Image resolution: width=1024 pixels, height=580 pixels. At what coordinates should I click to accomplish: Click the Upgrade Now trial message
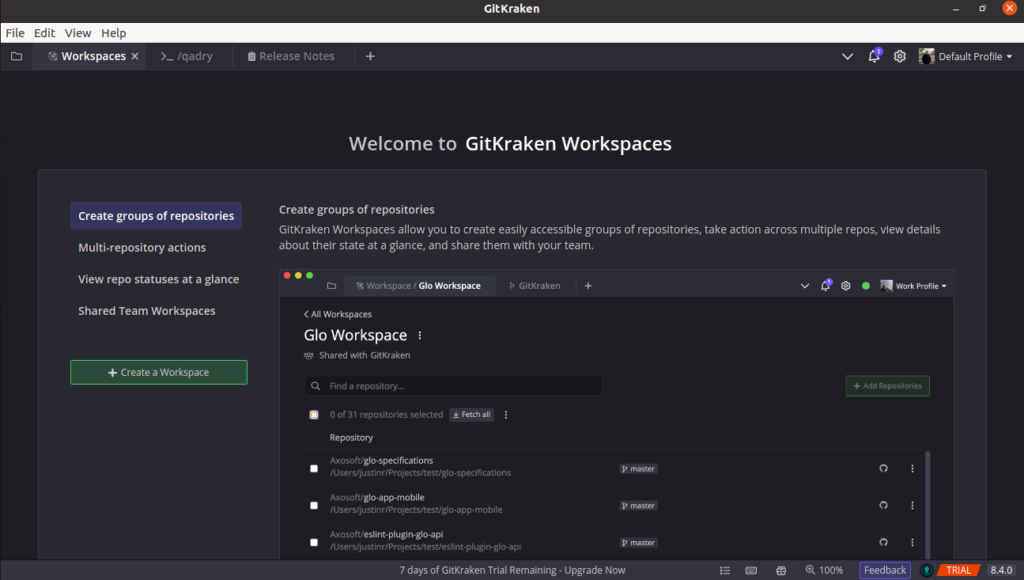513,570
